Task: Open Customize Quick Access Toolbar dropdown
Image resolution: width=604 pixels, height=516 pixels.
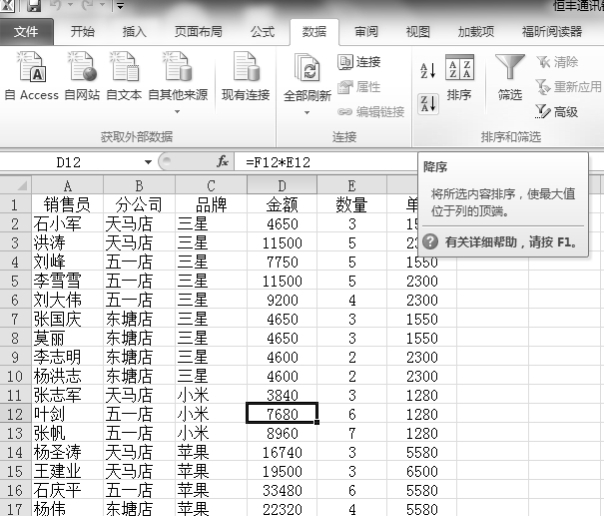Action: pos(120,6)
